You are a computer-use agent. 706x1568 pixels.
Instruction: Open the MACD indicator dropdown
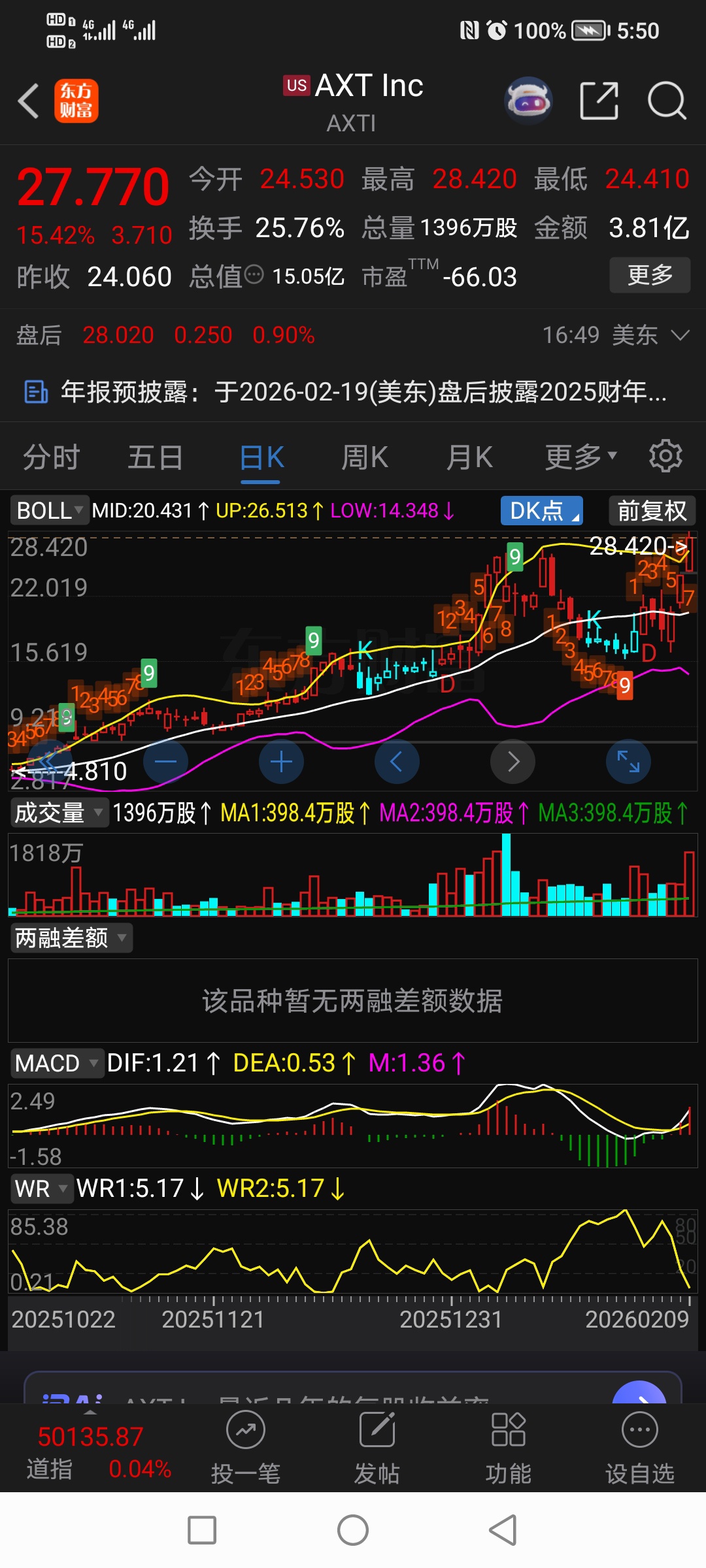pos(57,1063)
